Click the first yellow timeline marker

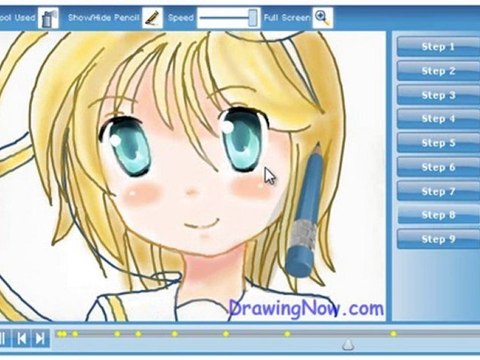point(60,334)
